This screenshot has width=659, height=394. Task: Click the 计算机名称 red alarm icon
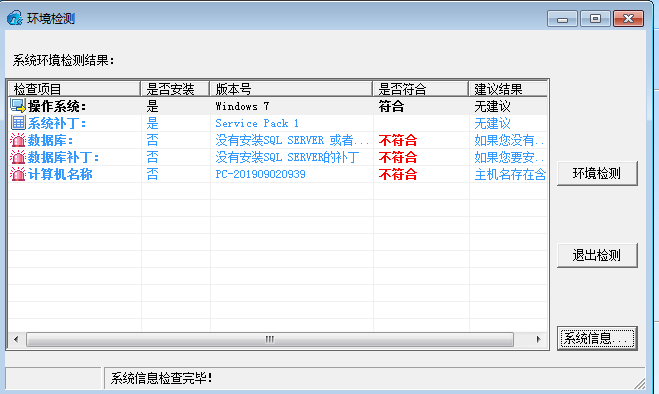coord(18,174)
